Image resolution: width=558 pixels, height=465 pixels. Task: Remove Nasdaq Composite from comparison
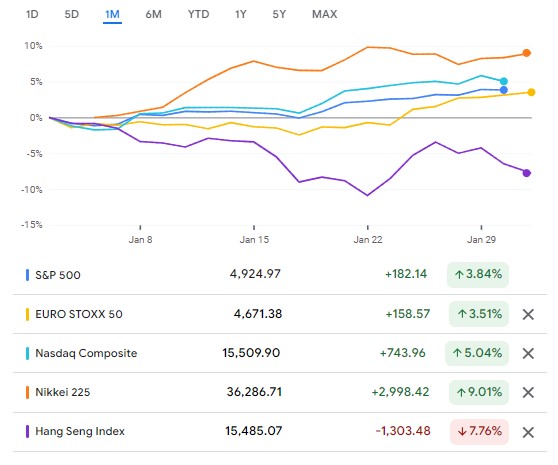pyautogui.click(x=528, y=353)
